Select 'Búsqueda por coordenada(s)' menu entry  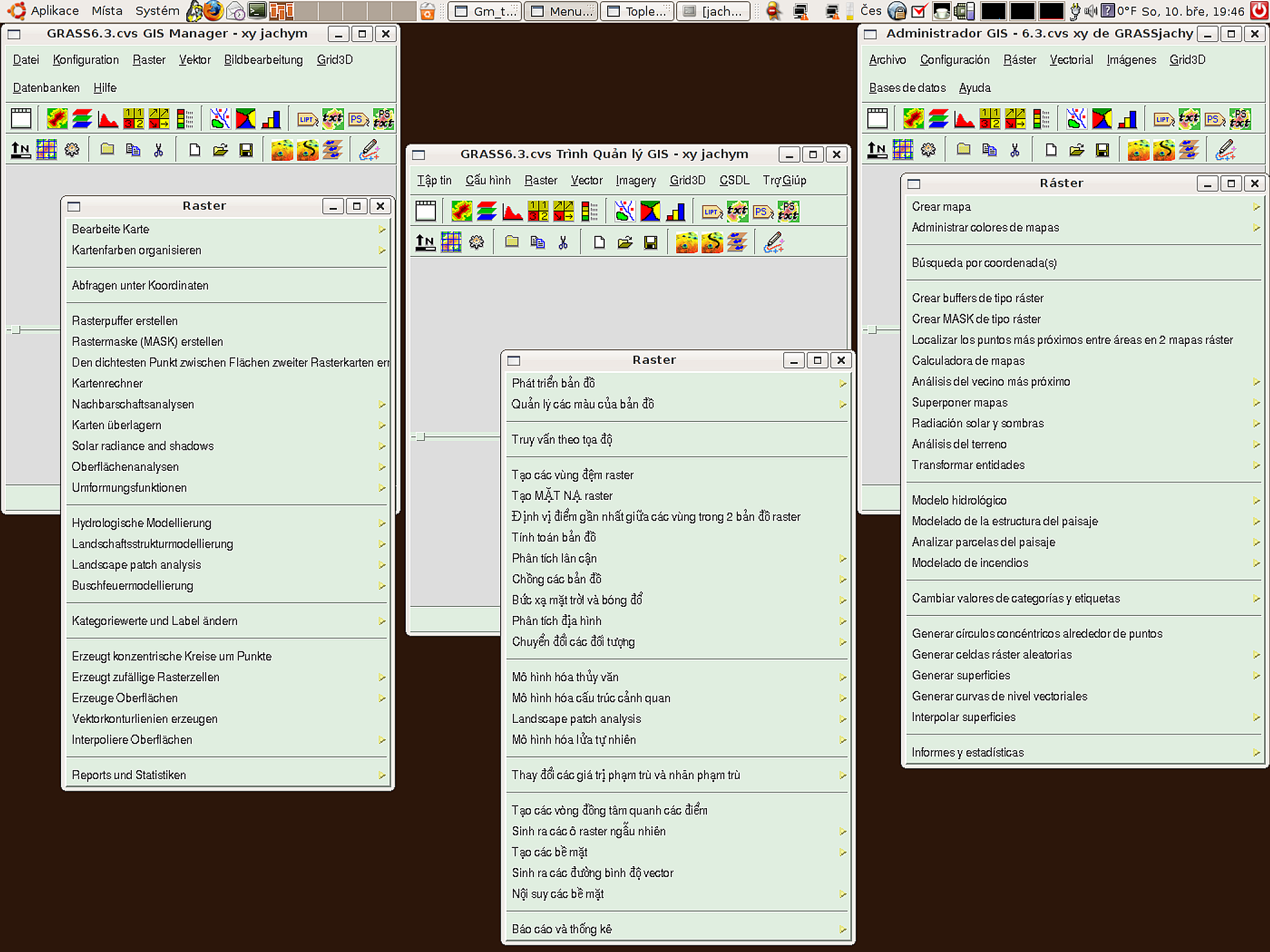click(1084, 263)
